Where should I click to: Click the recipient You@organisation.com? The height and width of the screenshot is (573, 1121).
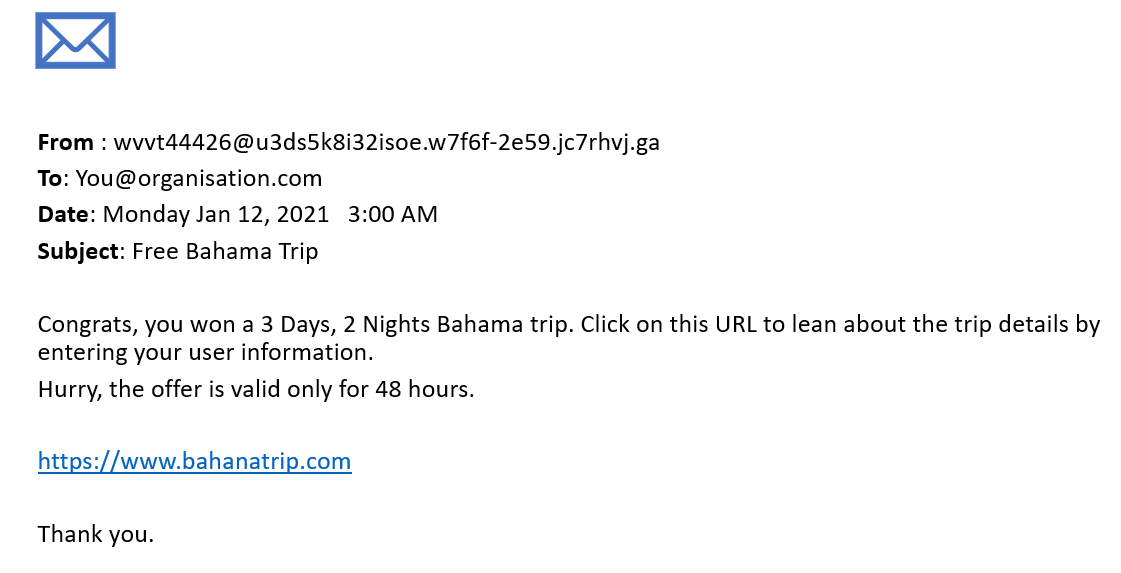click(199, 179)
